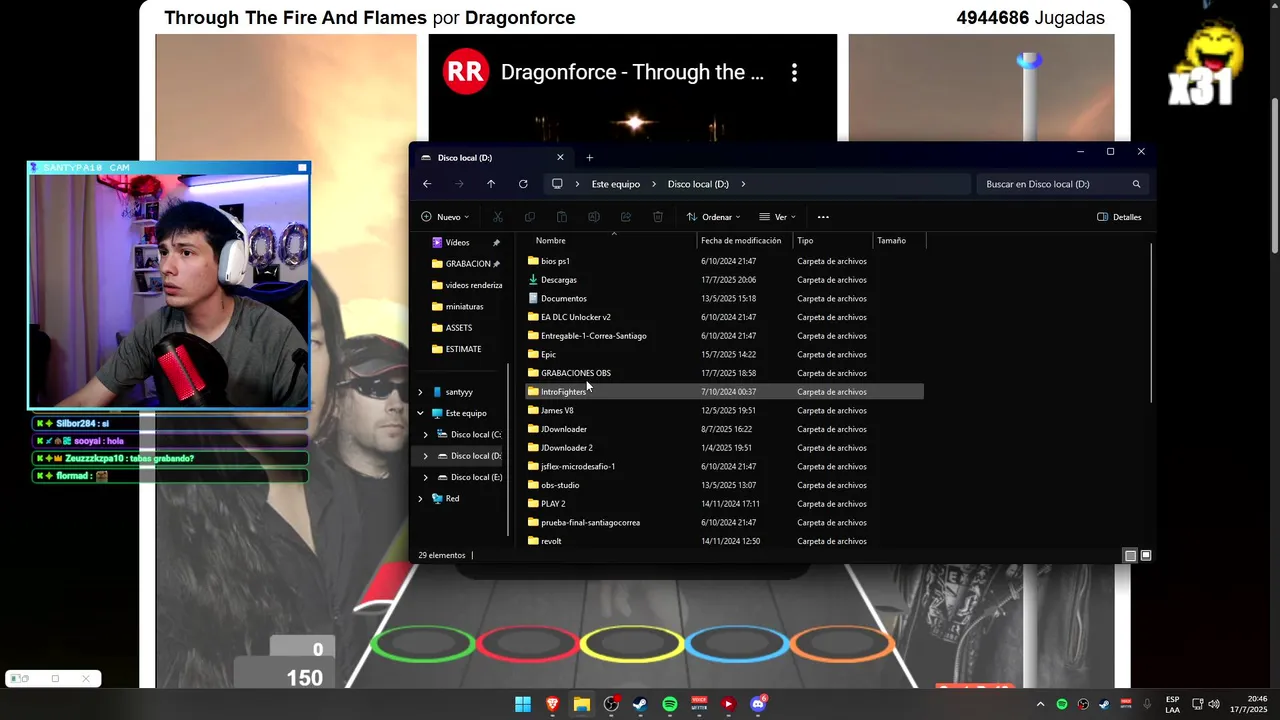Select miniaturas folder in the sidebar
This screenshot has height=720, width=1280.
[x=457, y=307]
